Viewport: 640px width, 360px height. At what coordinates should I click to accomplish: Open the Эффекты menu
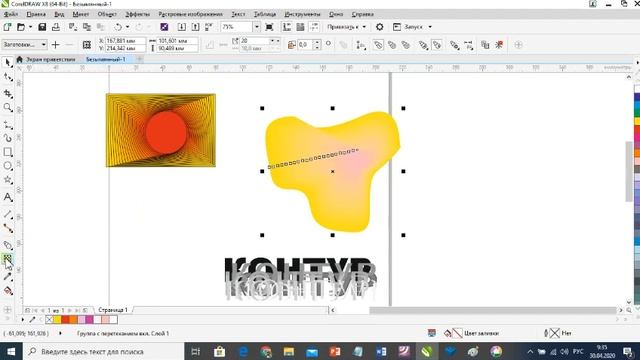pos(138,14)
